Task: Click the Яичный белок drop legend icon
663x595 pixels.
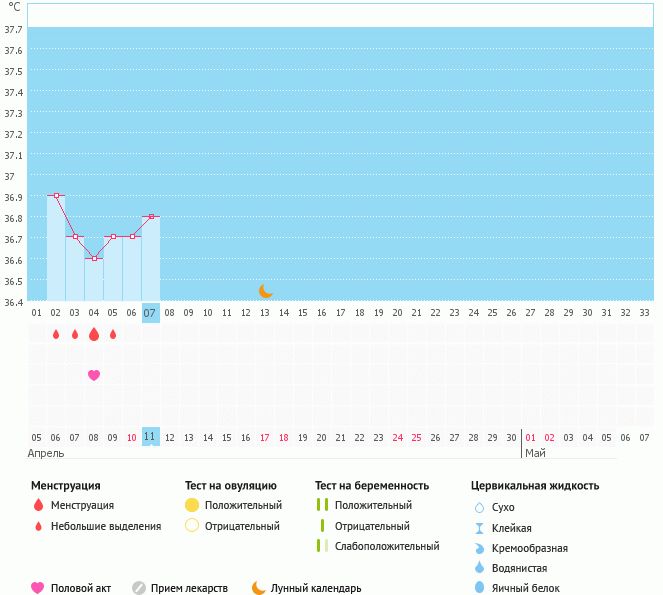Action: click(x=478, y=588)
